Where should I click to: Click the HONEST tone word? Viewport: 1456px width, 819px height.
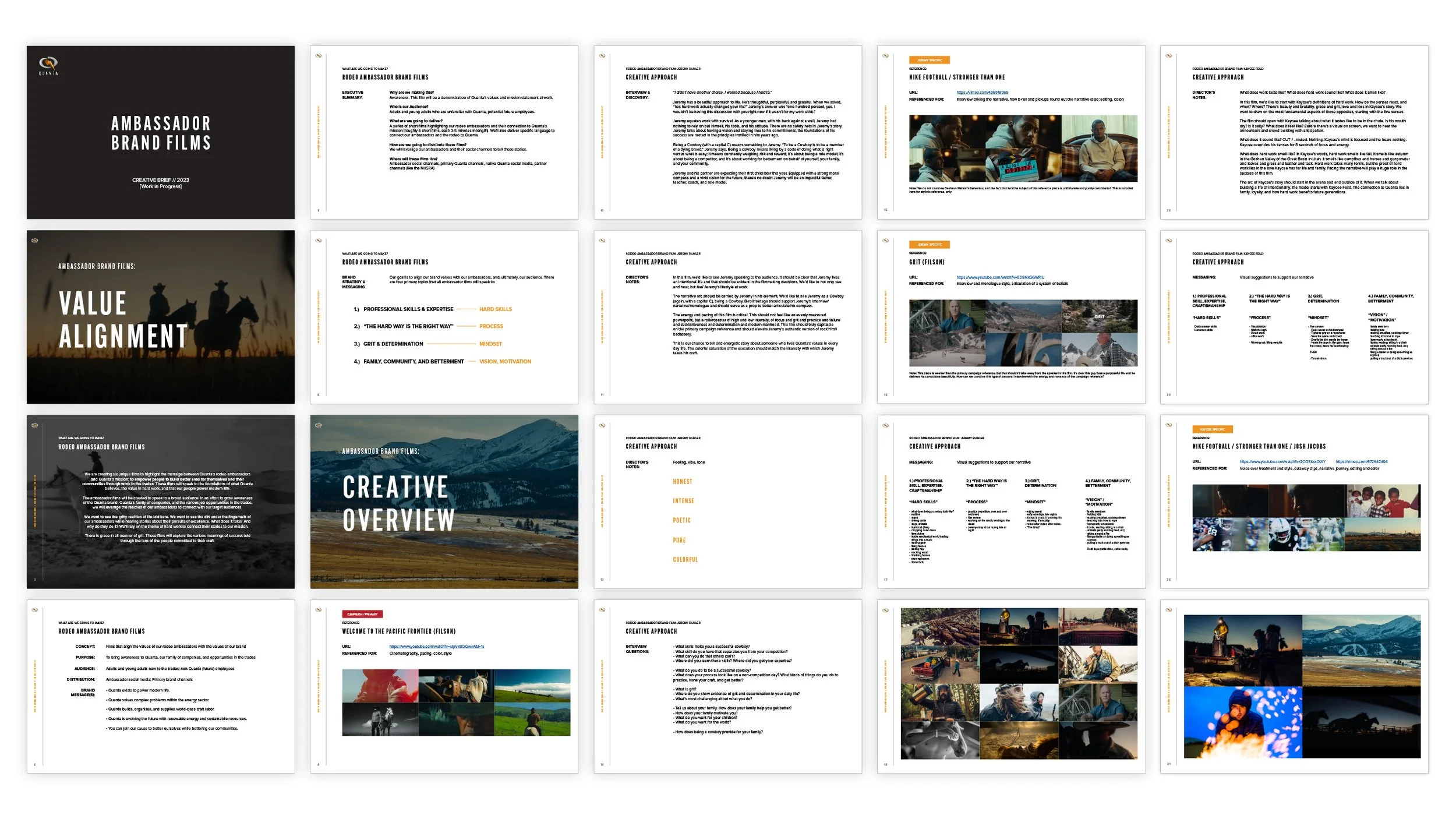point(682,482)
